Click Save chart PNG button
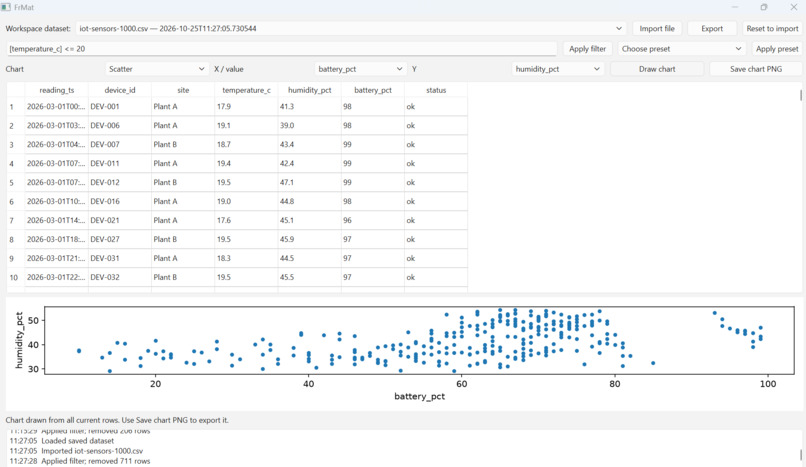Image resolution: width=806 pixels, height=467 pixels. pos(756,69)
